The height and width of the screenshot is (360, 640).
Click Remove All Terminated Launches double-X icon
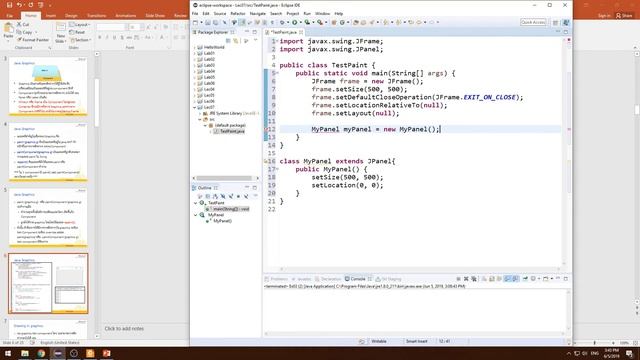pos(474,279)
